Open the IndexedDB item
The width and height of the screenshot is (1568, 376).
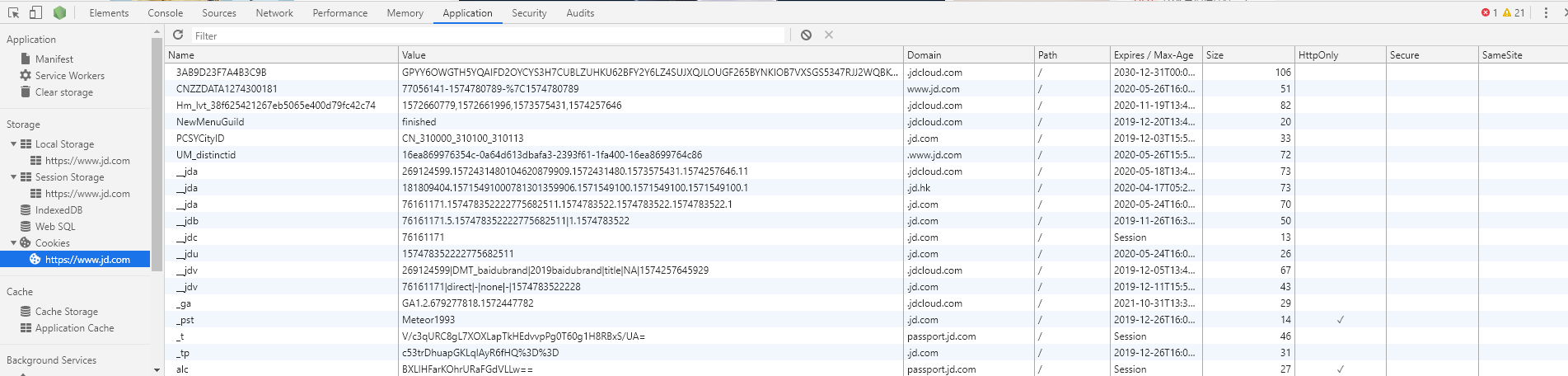(x=59, y=210)
